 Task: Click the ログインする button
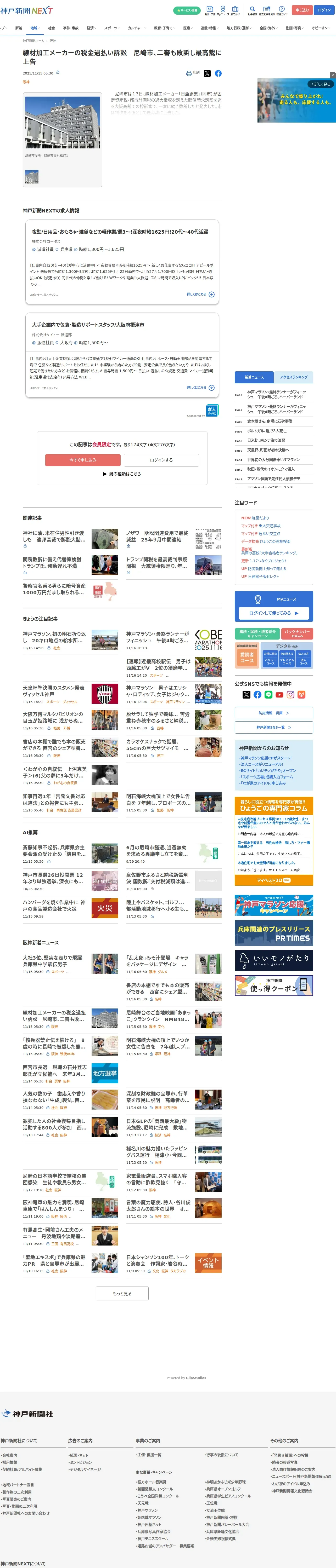(162, 460)
